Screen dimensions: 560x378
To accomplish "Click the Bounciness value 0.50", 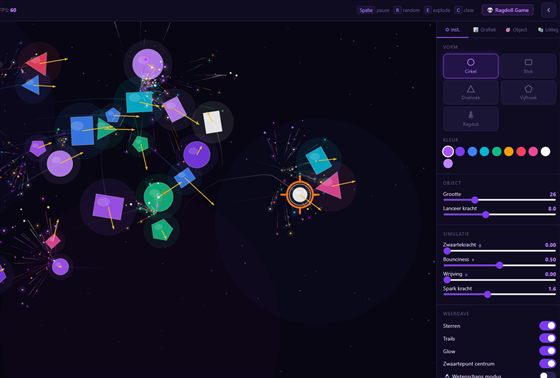I will 550,260.
